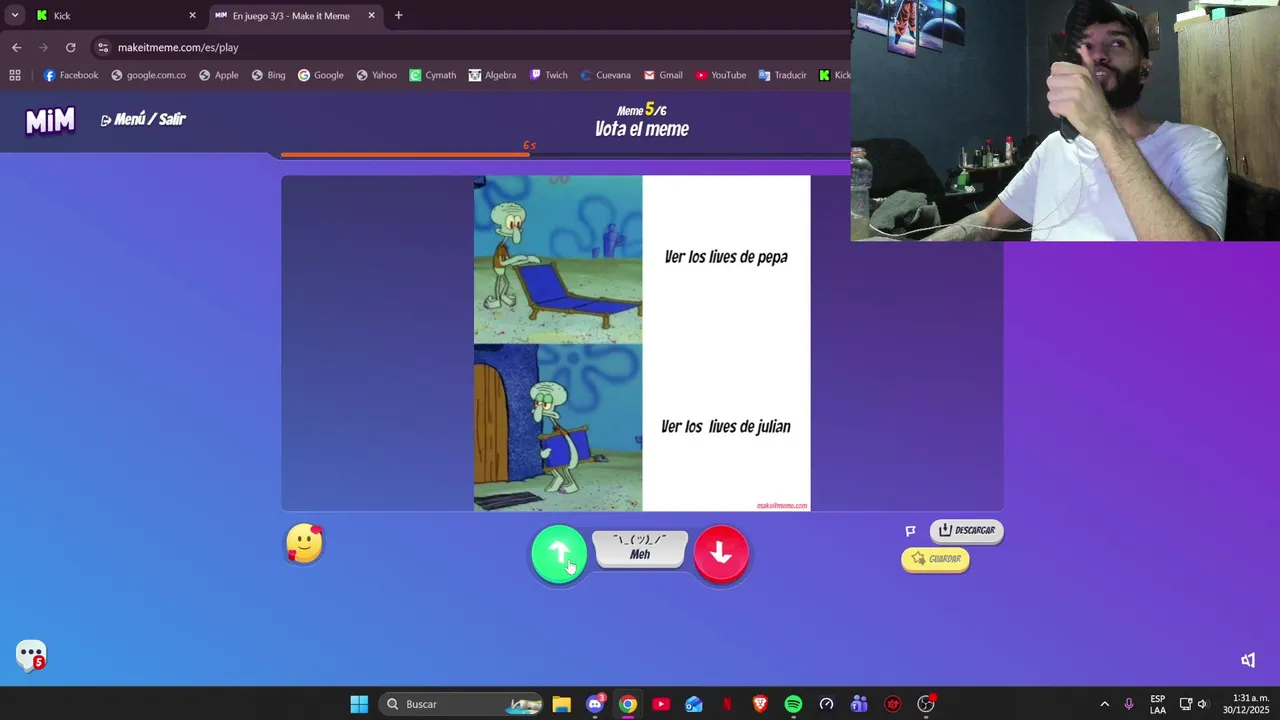Image resolution: width=1280 pixels, height=720 pixels.
Task: Click the taskbar Buscar search box
Action: coord(460,704)
